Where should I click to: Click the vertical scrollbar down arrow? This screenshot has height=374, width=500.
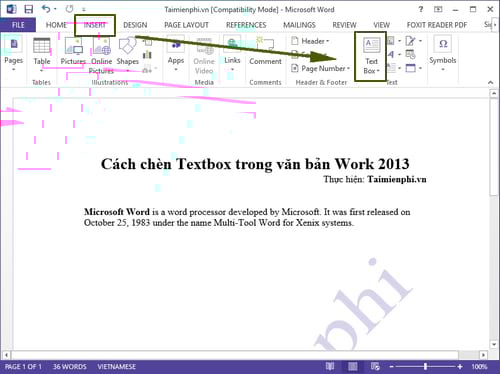(494, 344)
